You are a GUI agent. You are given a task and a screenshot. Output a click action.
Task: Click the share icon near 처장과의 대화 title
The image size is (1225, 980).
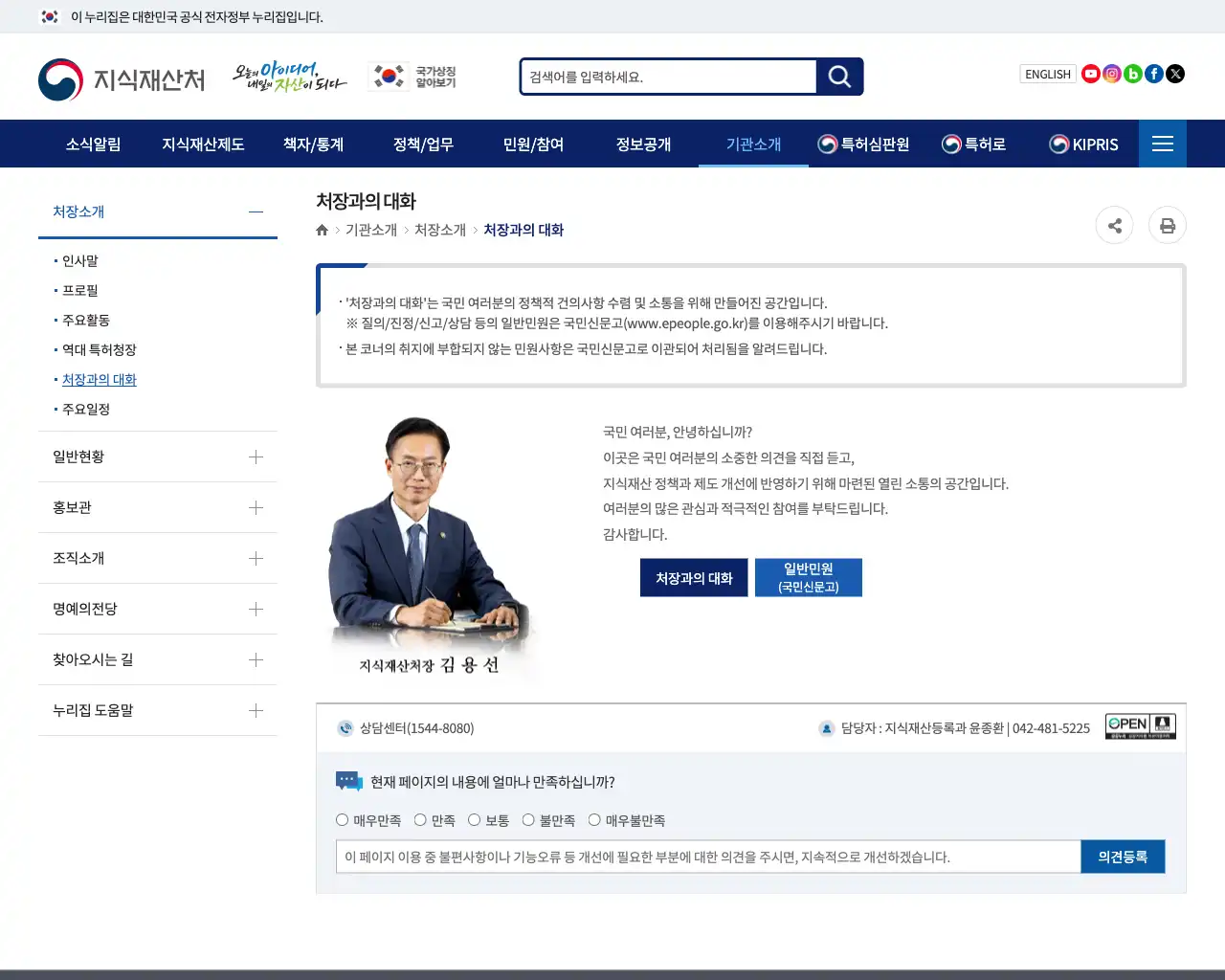pos(1114,225)
